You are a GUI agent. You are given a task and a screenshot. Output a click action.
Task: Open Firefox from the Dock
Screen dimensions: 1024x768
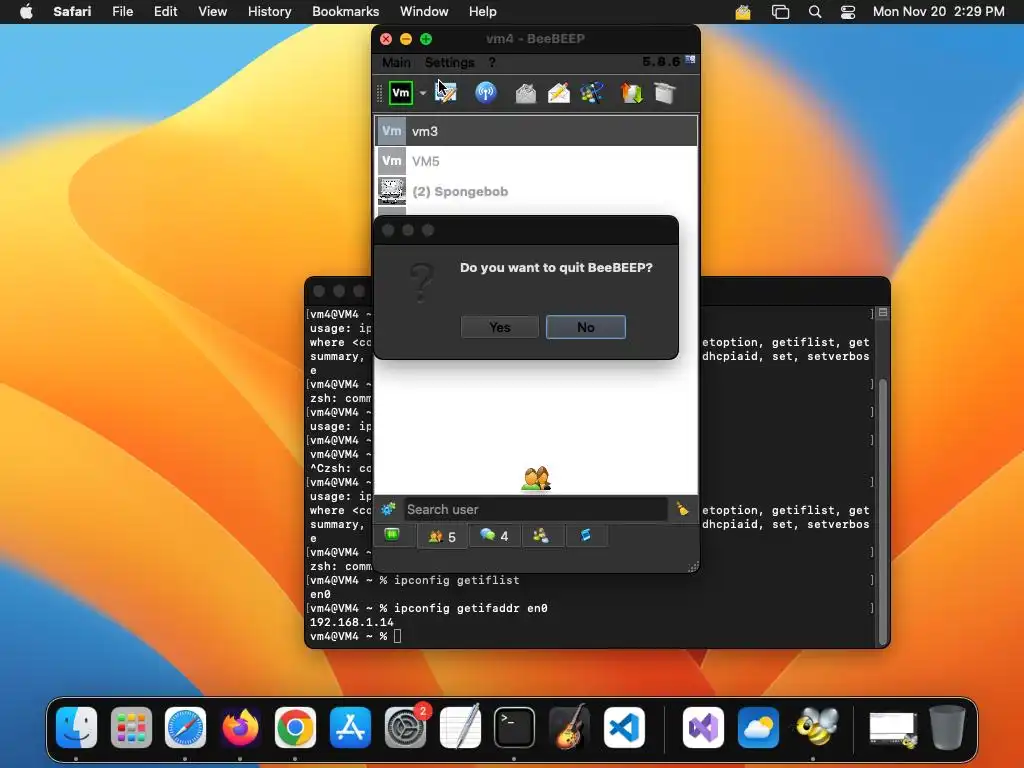coord(240,727)
